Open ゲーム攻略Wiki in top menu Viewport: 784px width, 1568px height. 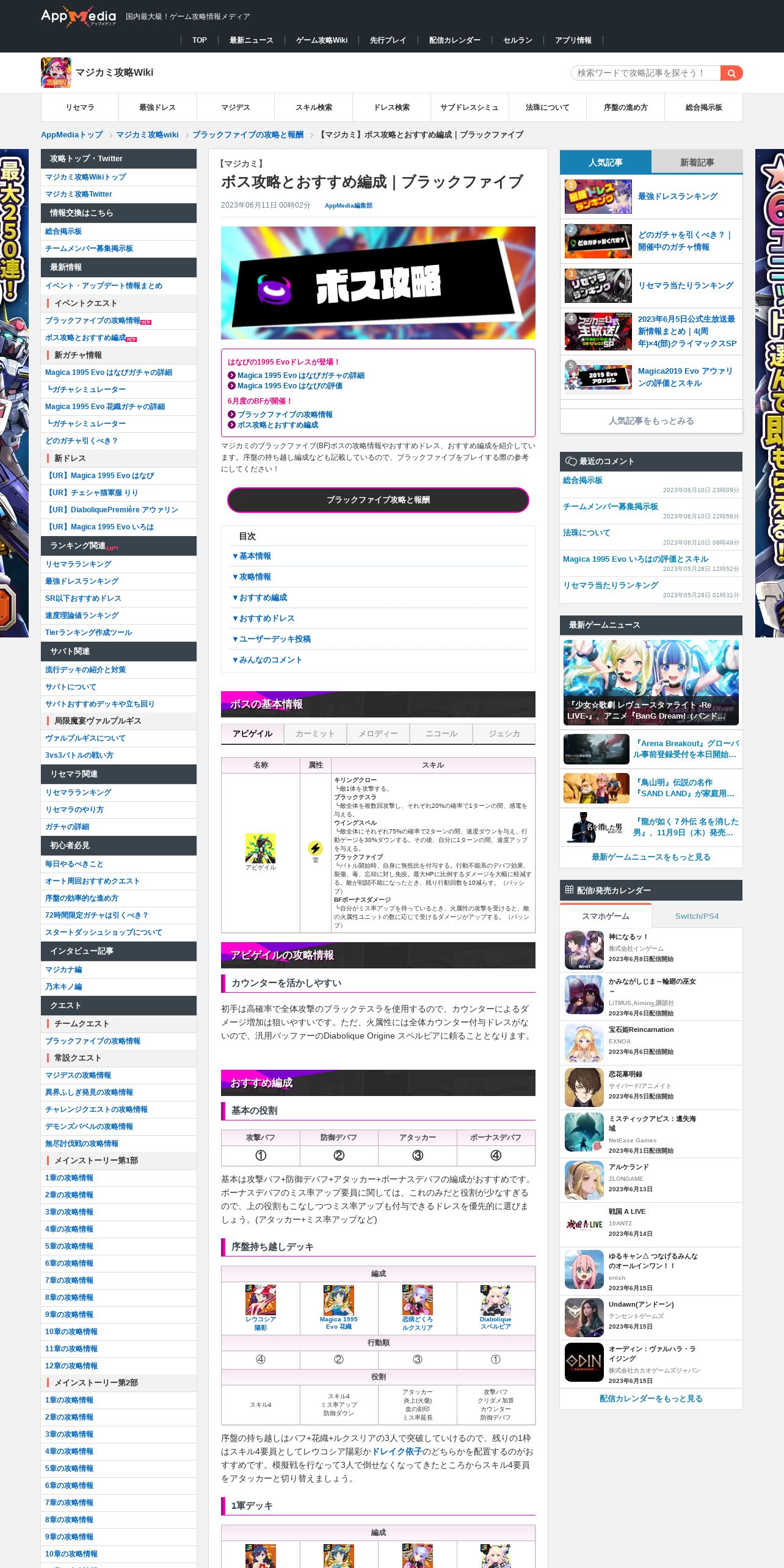[x=322, y=40]
